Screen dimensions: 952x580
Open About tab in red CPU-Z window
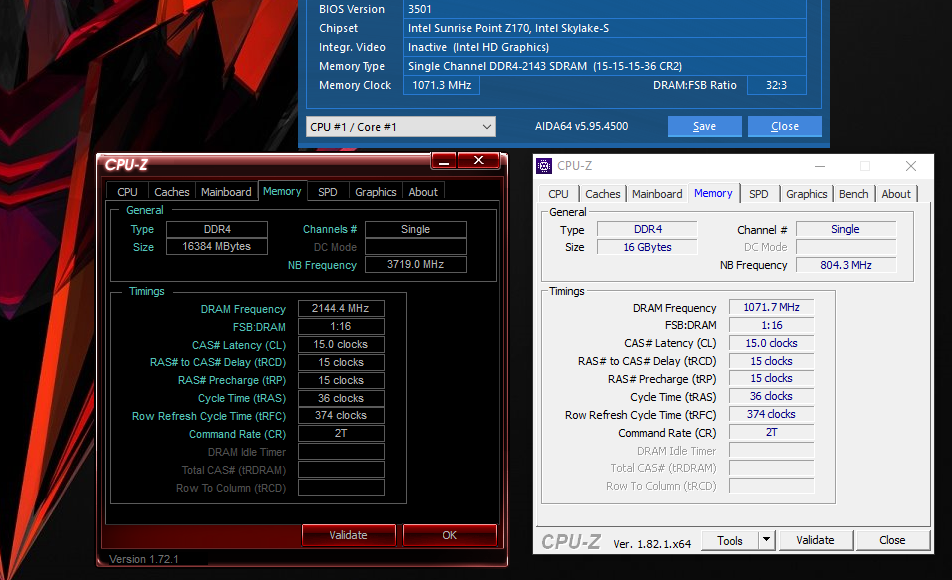(x=423, y=192)
